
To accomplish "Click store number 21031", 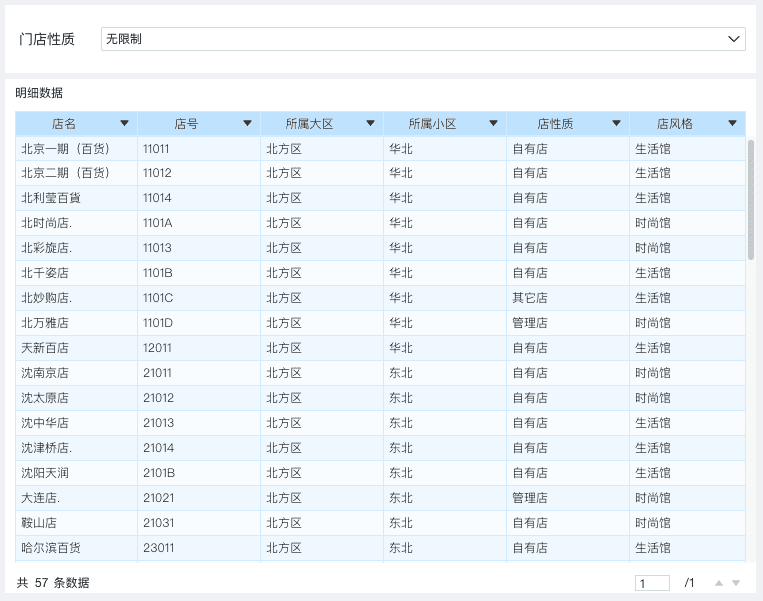I will [159, 523].
